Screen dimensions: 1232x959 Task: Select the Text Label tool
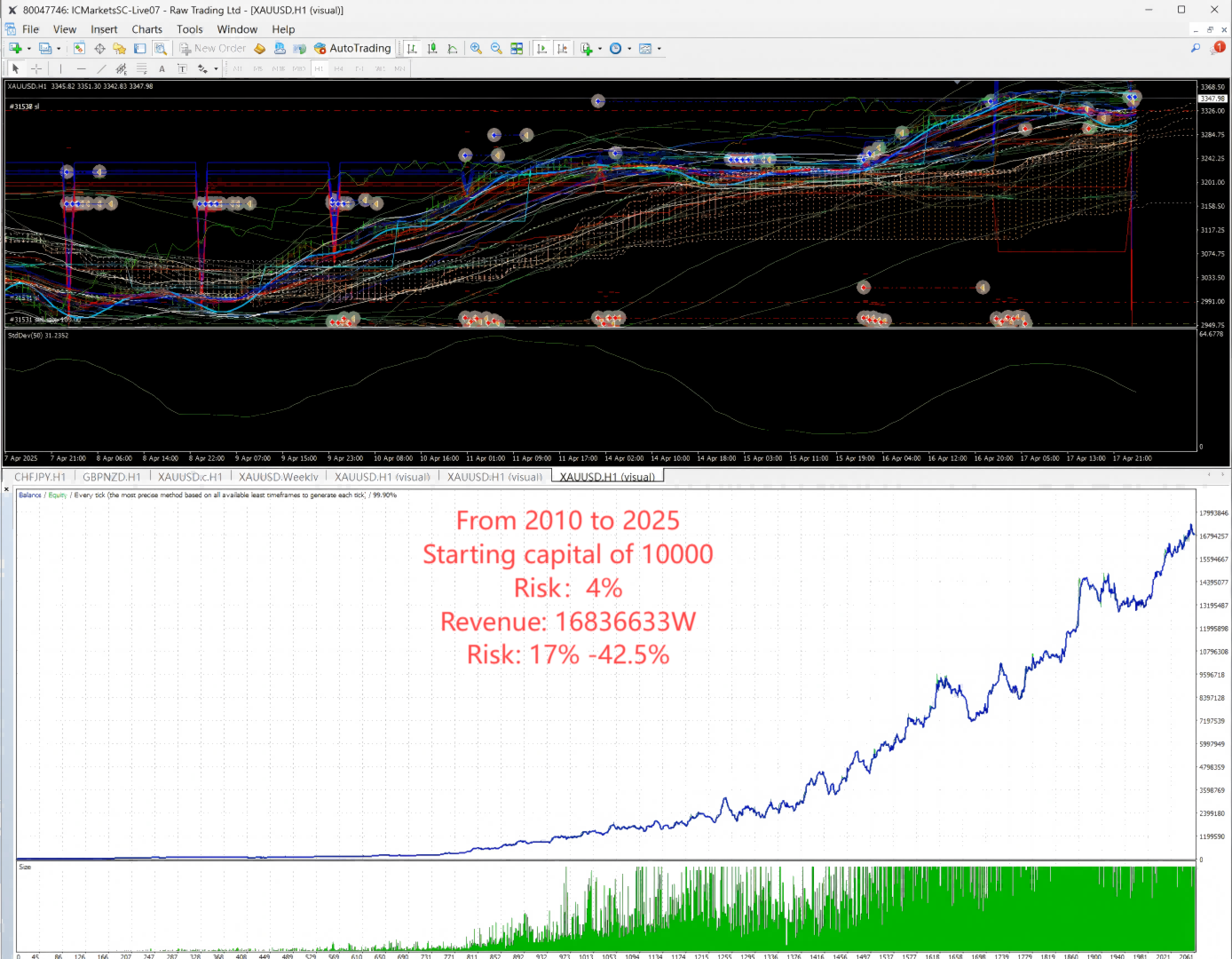[x=182, y=68]
